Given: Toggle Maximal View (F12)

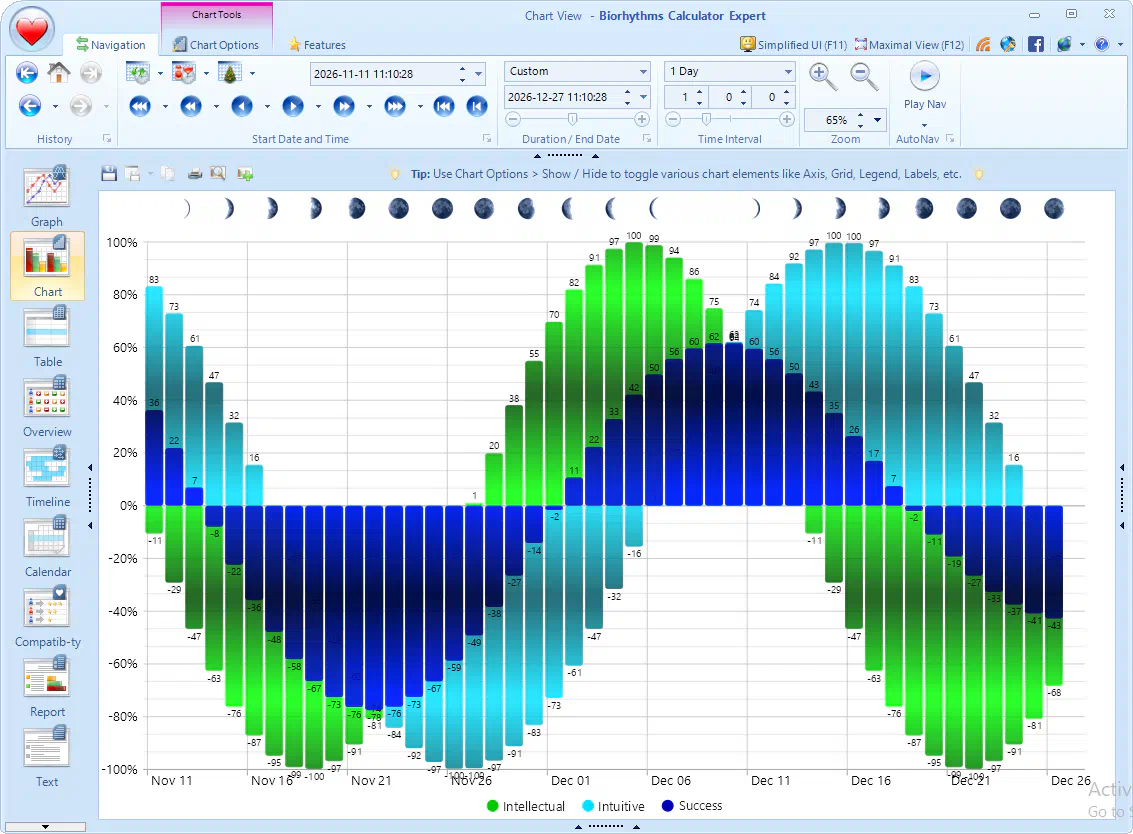Looking at the screenshot, I should pyautogui.click(x=909, y=44).
